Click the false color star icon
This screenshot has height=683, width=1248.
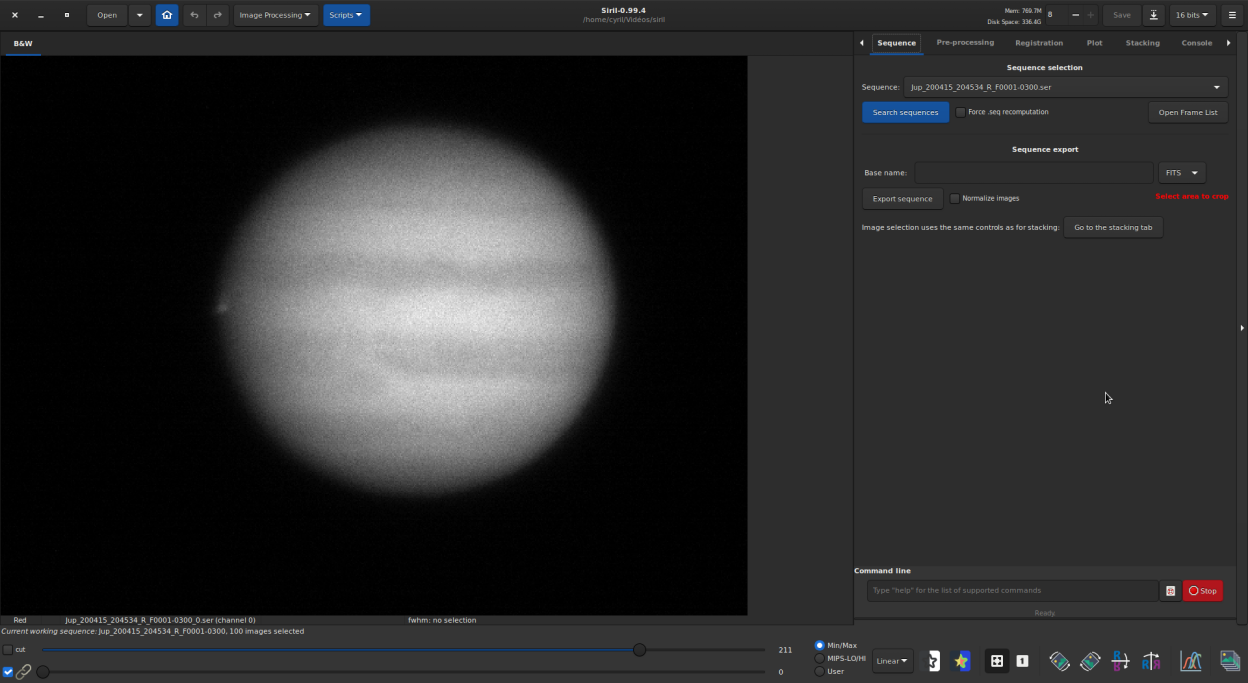click(962, 661)
